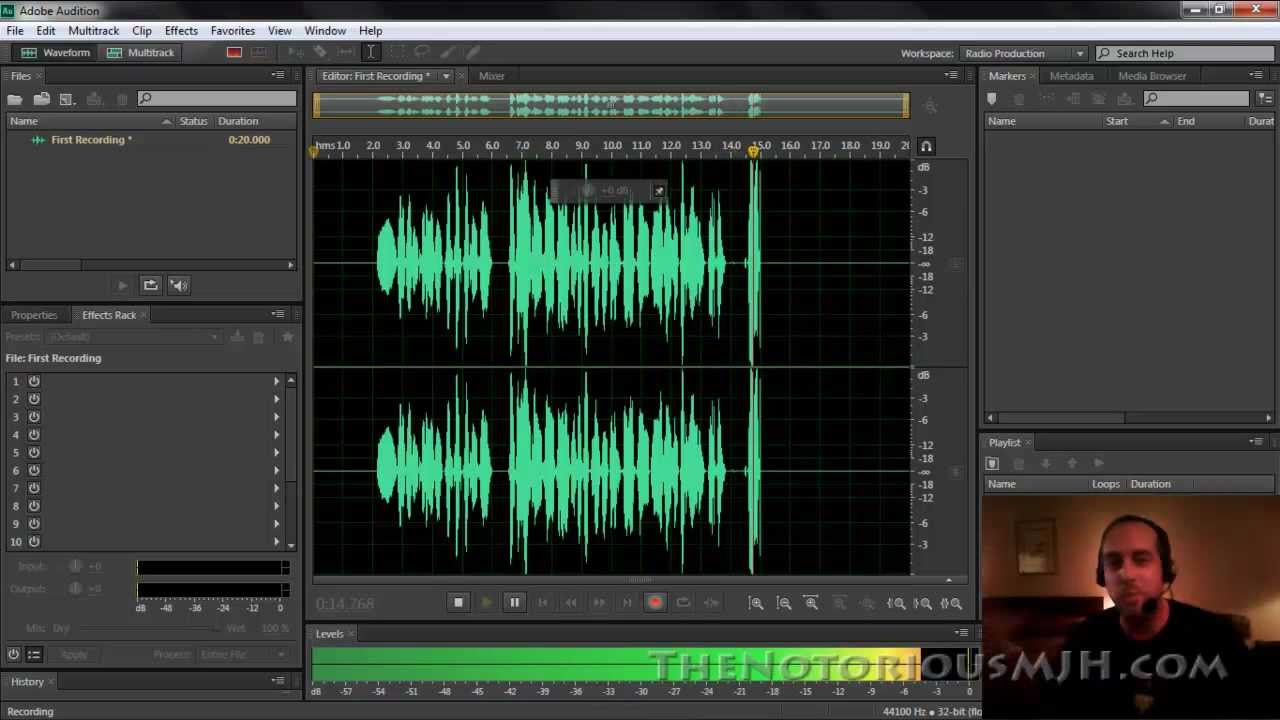Screen dimensions: 1280x720
Task: Select the Time Selection tool
Action: point(370,52)
